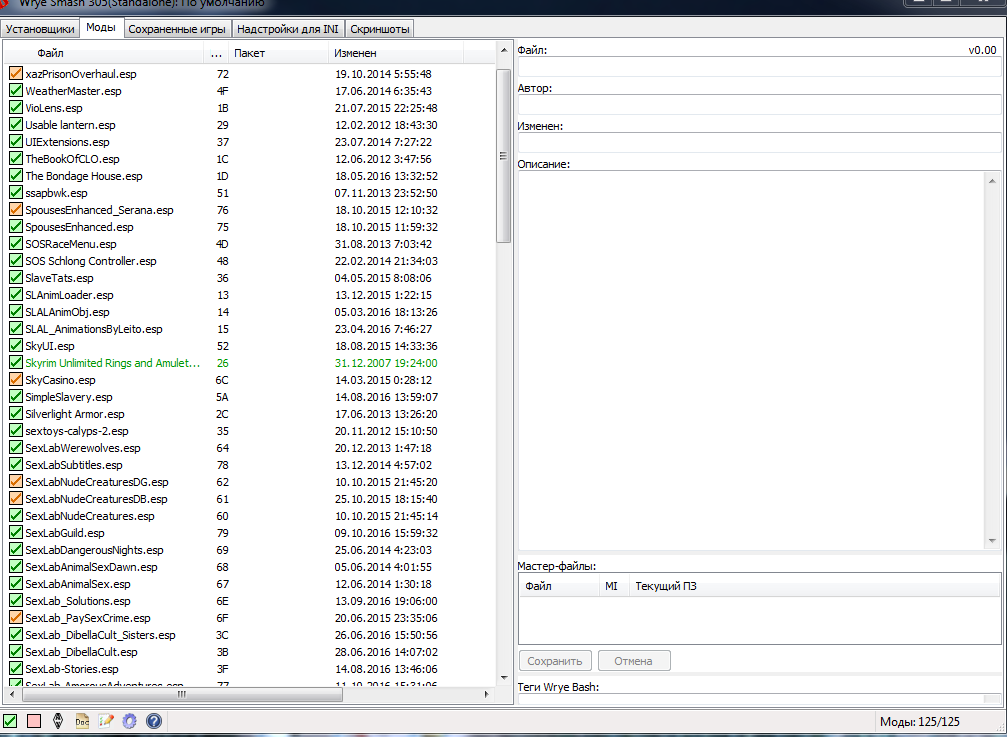Open help with the question mark icon
The height and width of the screenshot is (737, 1007).
click(x=154, y=721)
